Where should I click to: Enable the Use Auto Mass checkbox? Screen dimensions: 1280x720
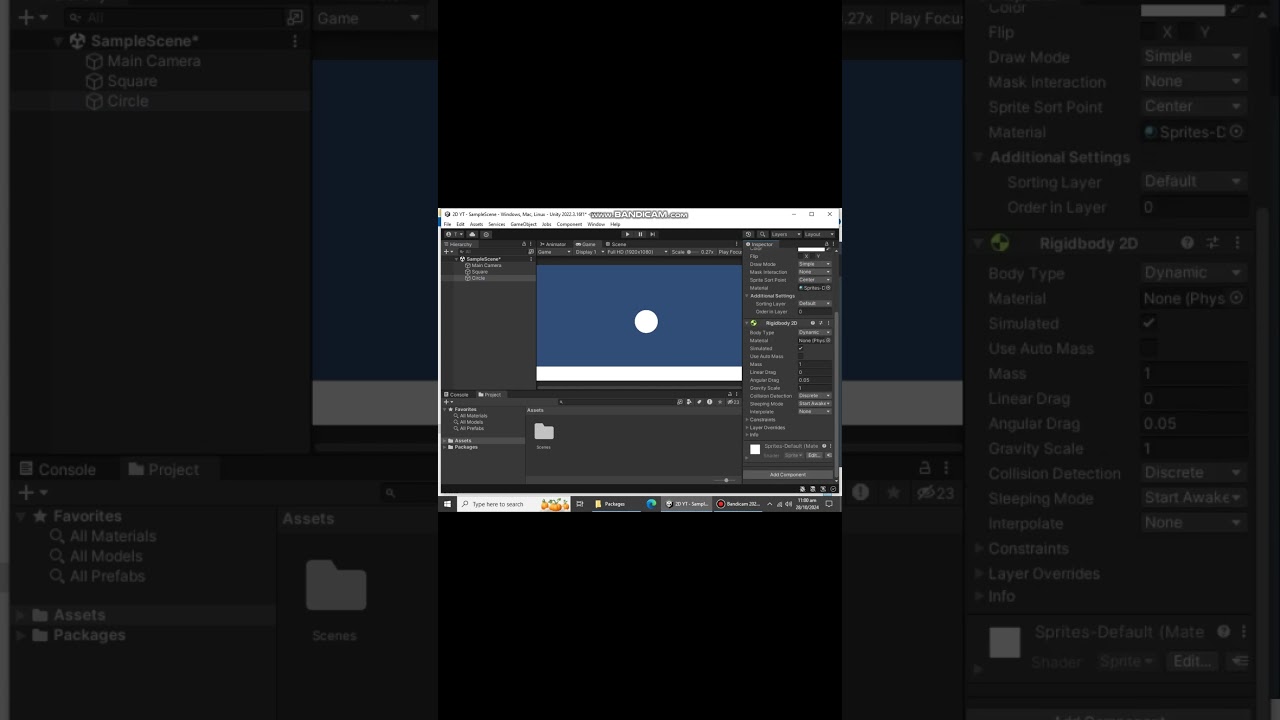(x=801, y=356)
